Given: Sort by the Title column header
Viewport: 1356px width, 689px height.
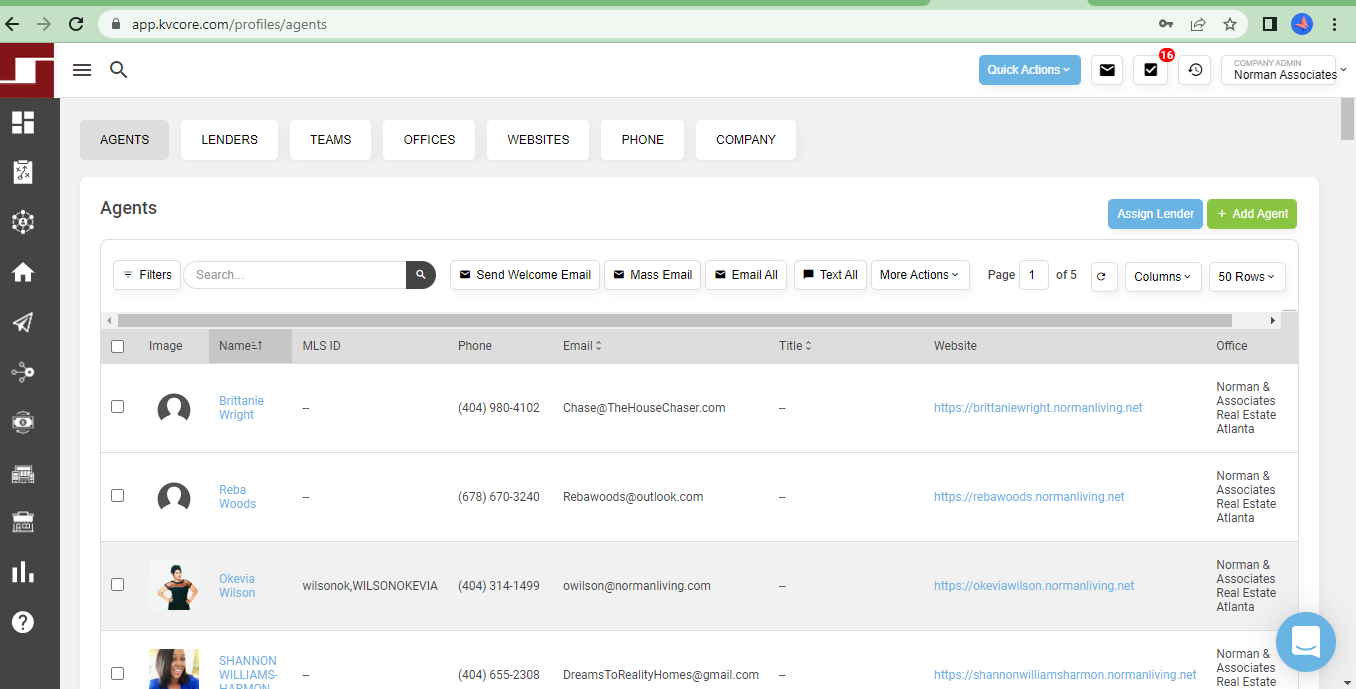Looking at the screenshot, I should [x=795, y=346].
